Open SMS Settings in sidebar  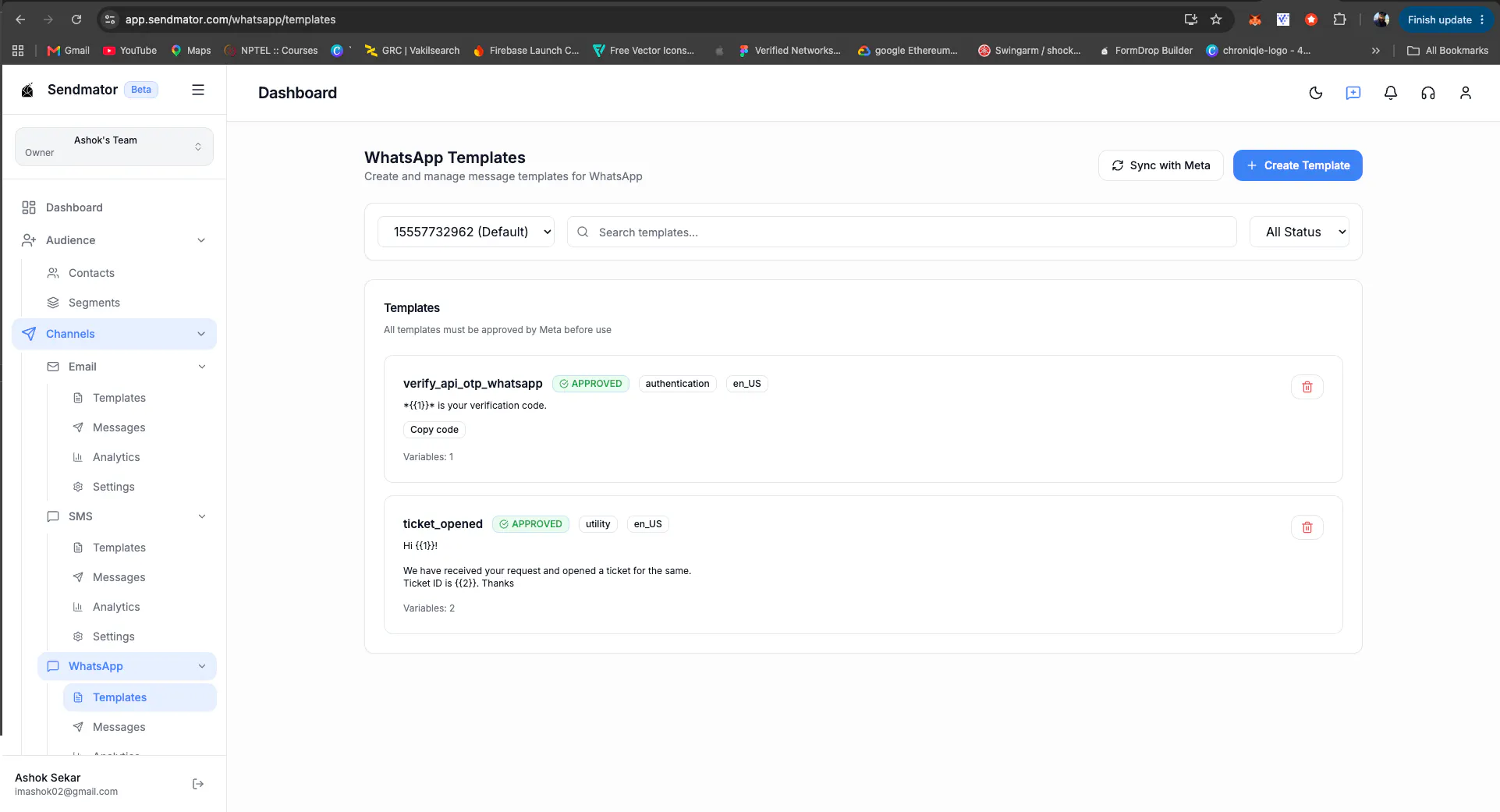click(x=140, y=636)
